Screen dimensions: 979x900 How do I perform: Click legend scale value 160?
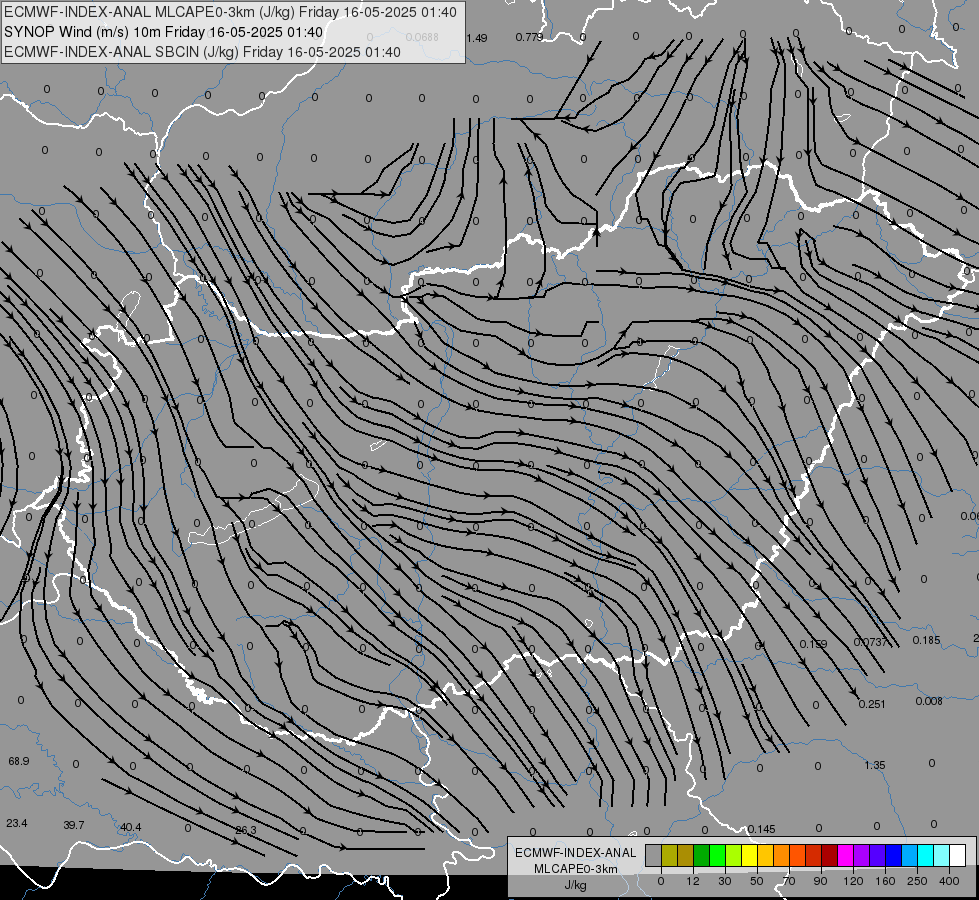pos(885,881)
